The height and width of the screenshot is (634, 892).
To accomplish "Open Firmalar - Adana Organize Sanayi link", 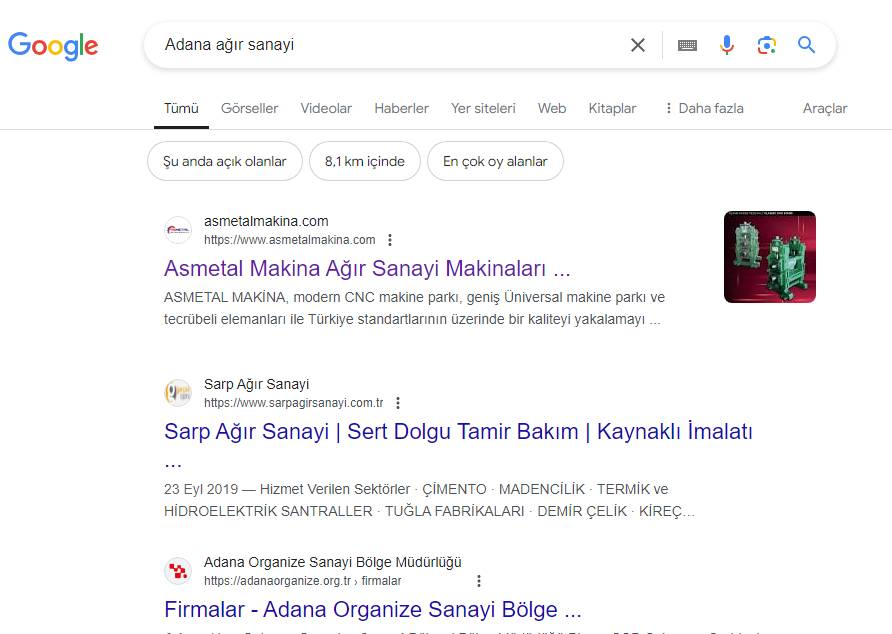I will [x=373, y=609].
